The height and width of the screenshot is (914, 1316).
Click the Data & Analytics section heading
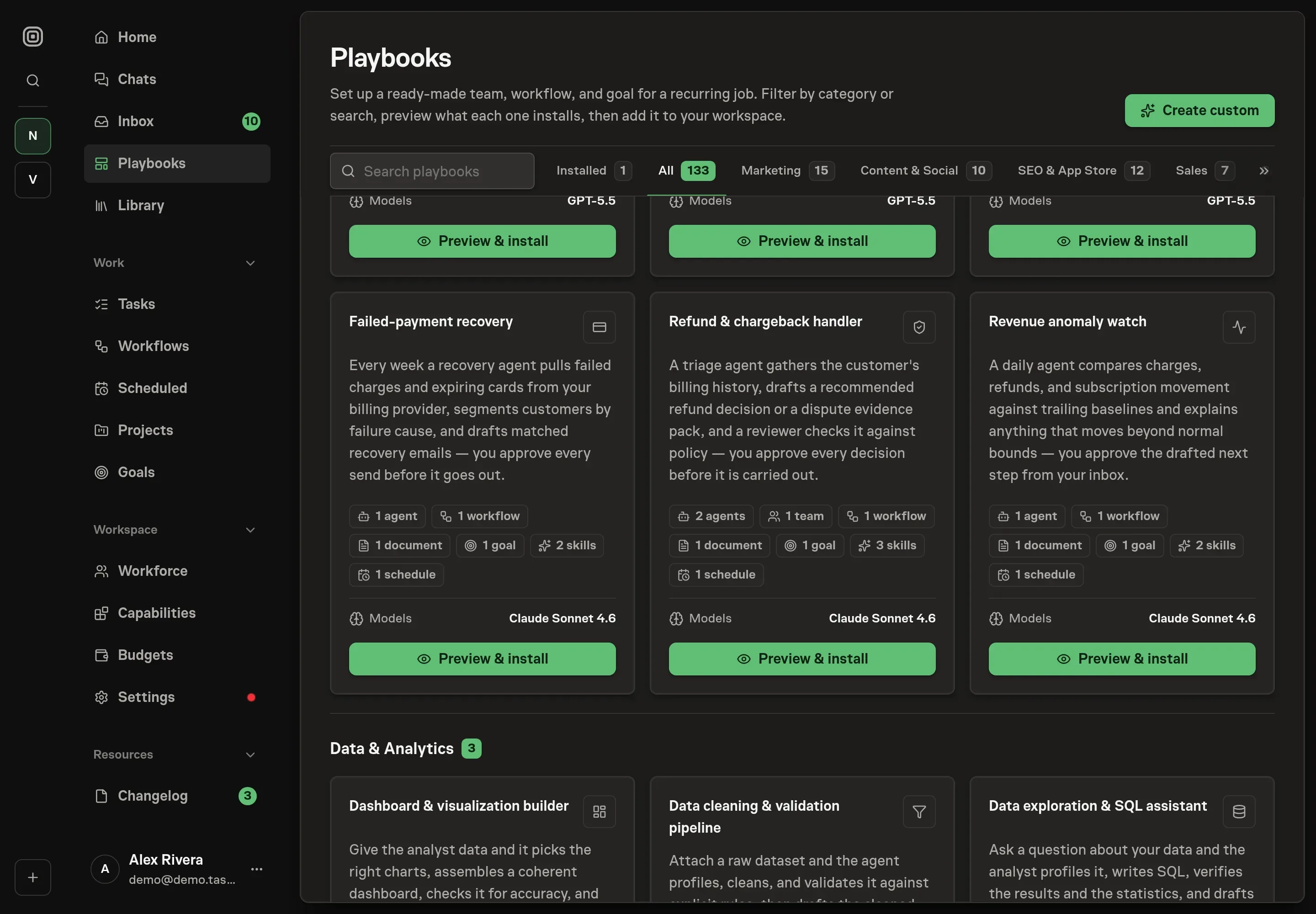[x=392, y=749]
